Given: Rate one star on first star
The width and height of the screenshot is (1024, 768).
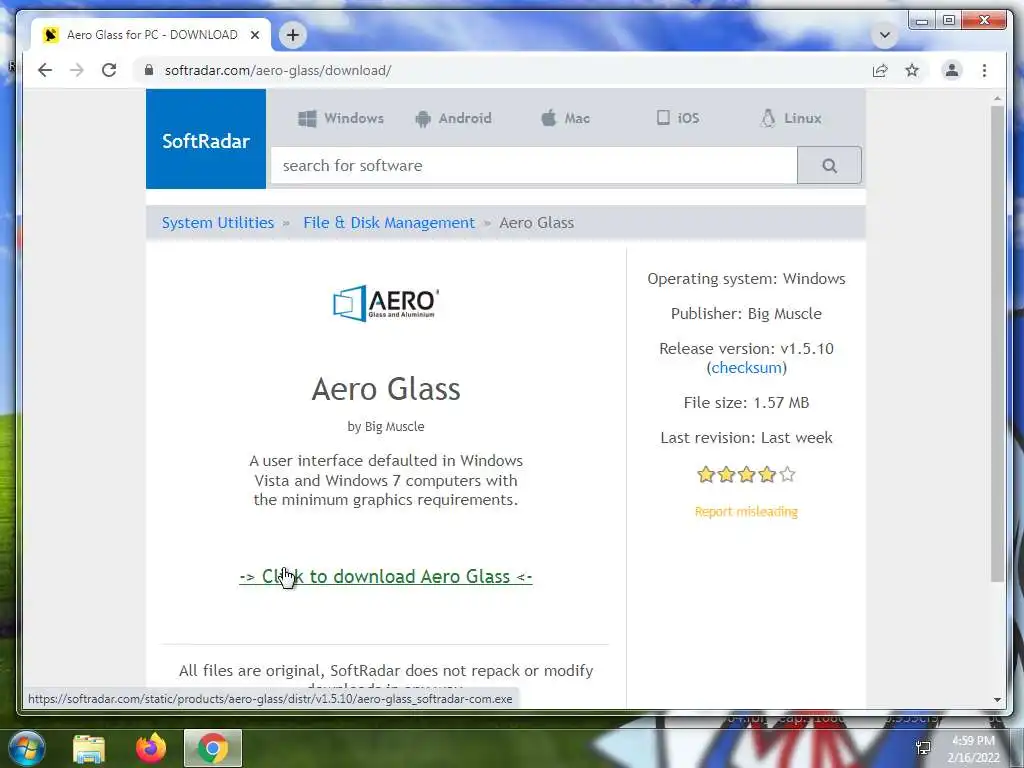Looking at the screenshot, I should 705,474.
